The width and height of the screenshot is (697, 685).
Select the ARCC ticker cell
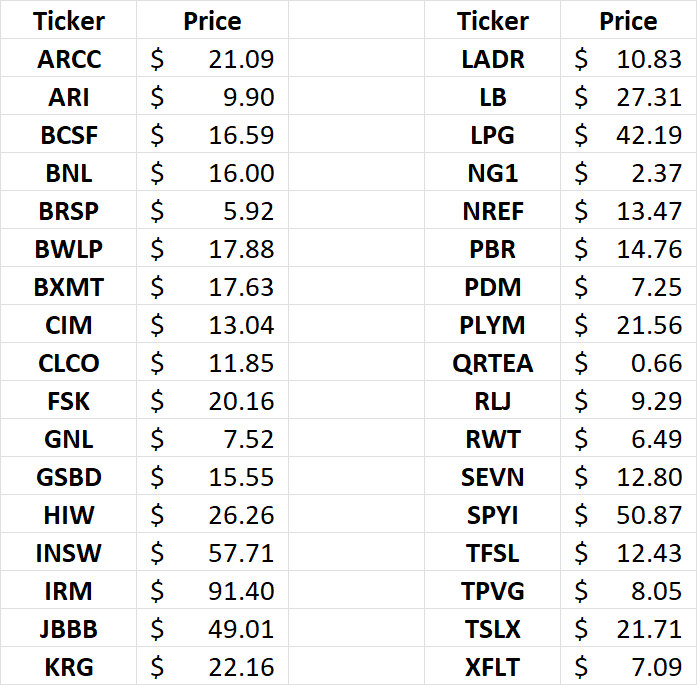(69, 59)
